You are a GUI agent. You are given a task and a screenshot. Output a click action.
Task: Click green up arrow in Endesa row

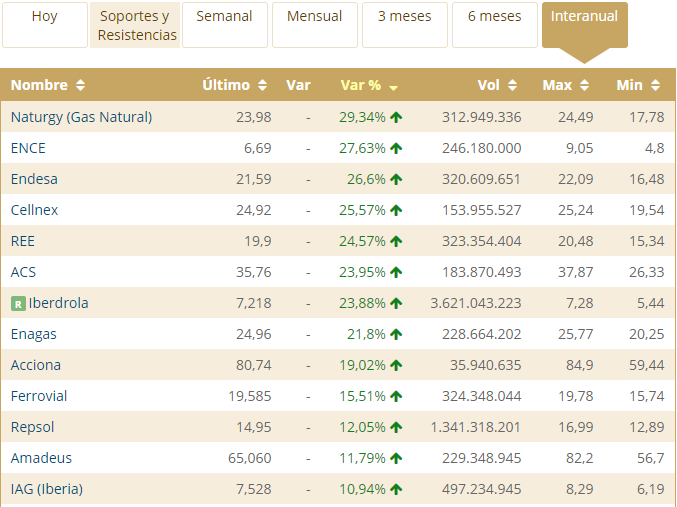pos(396,179)
